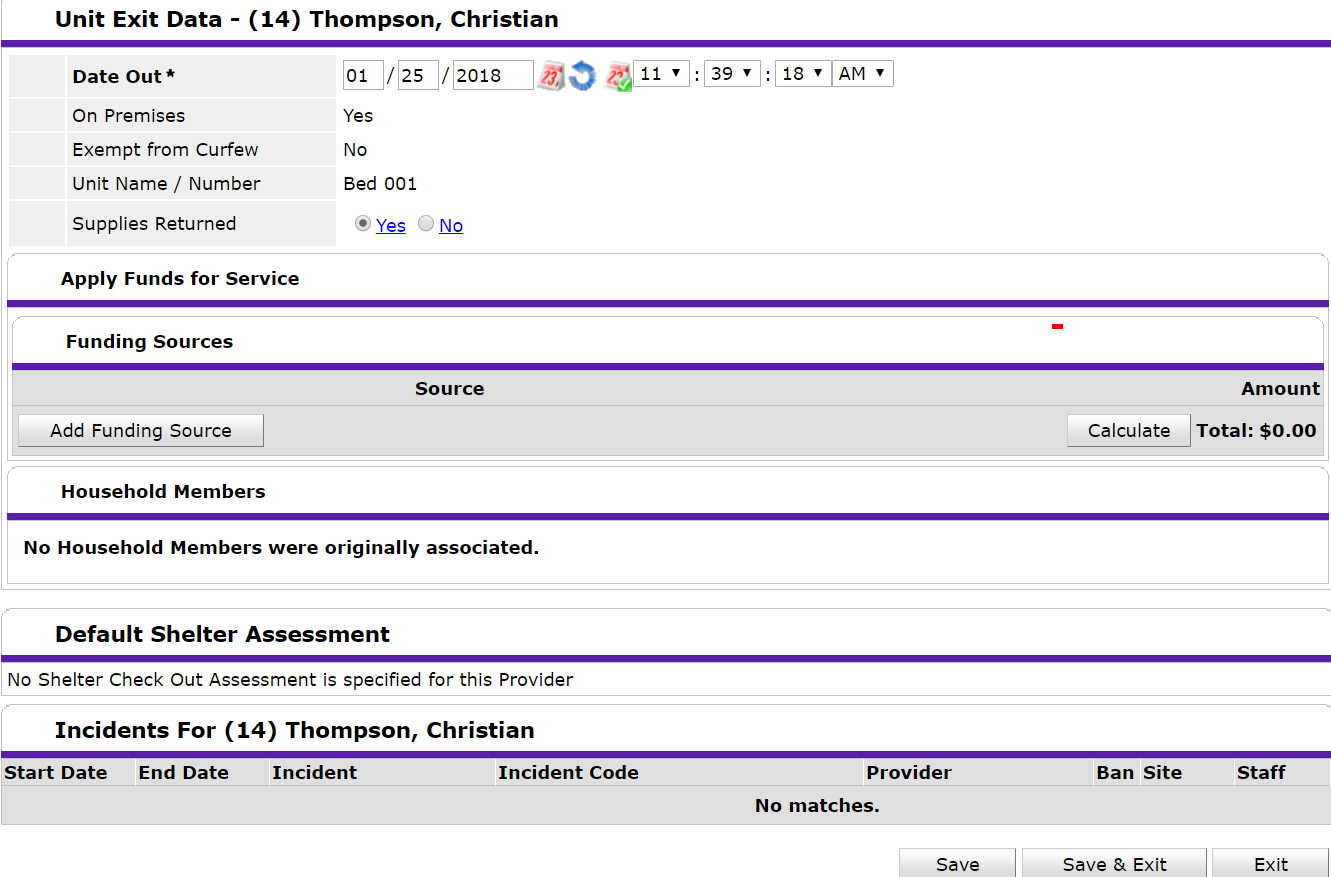Click the Provider column header in Incidents
The image size is (1331, 877).
(909, 773)
